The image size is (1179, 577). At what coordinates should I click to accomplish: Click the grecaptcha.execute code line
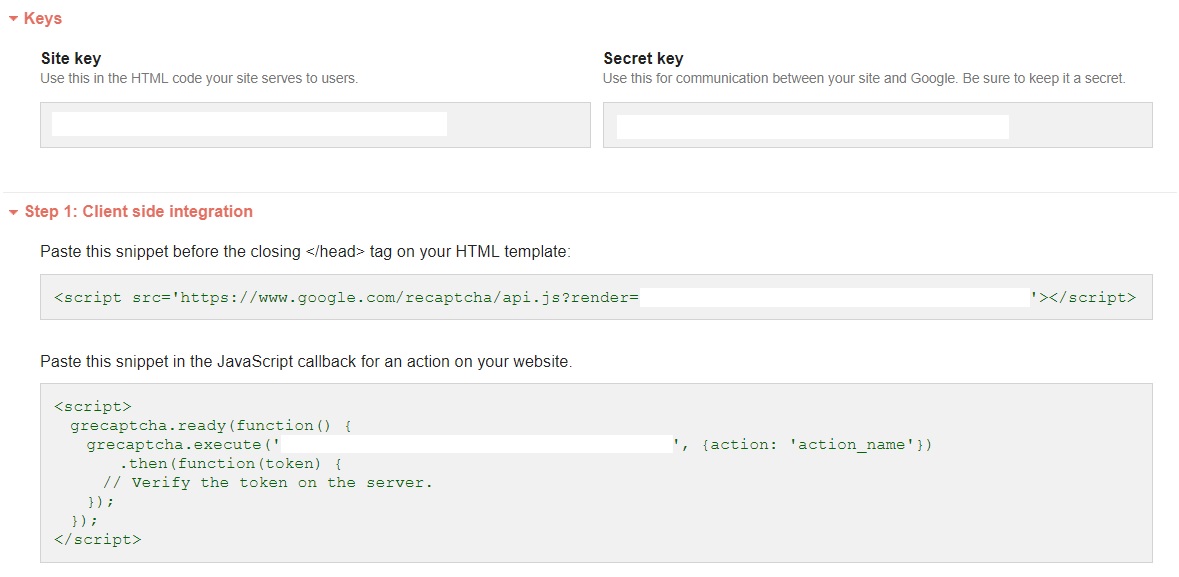[180, 444]
